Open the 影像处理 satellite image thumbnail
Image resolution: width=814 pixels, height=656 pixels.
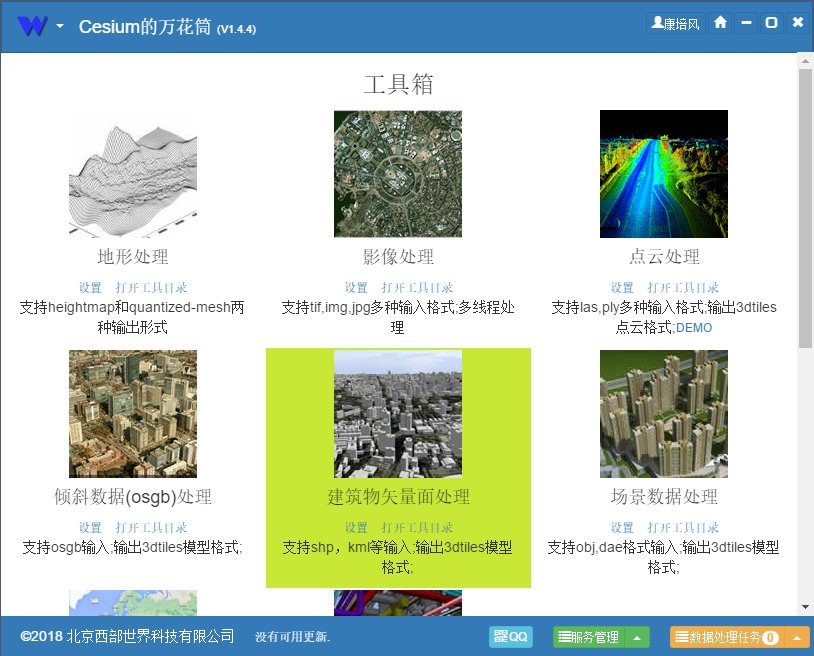click(x=398, y=174)
